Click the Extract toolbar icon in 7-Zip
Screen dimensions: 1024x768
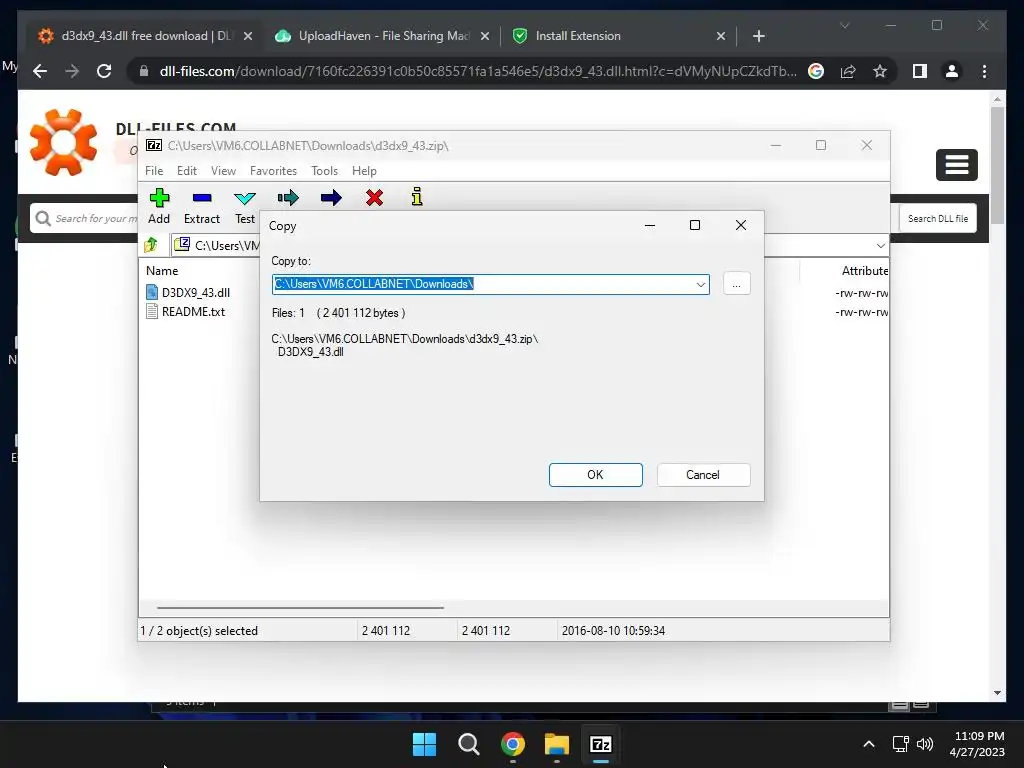tap(202, 198)
